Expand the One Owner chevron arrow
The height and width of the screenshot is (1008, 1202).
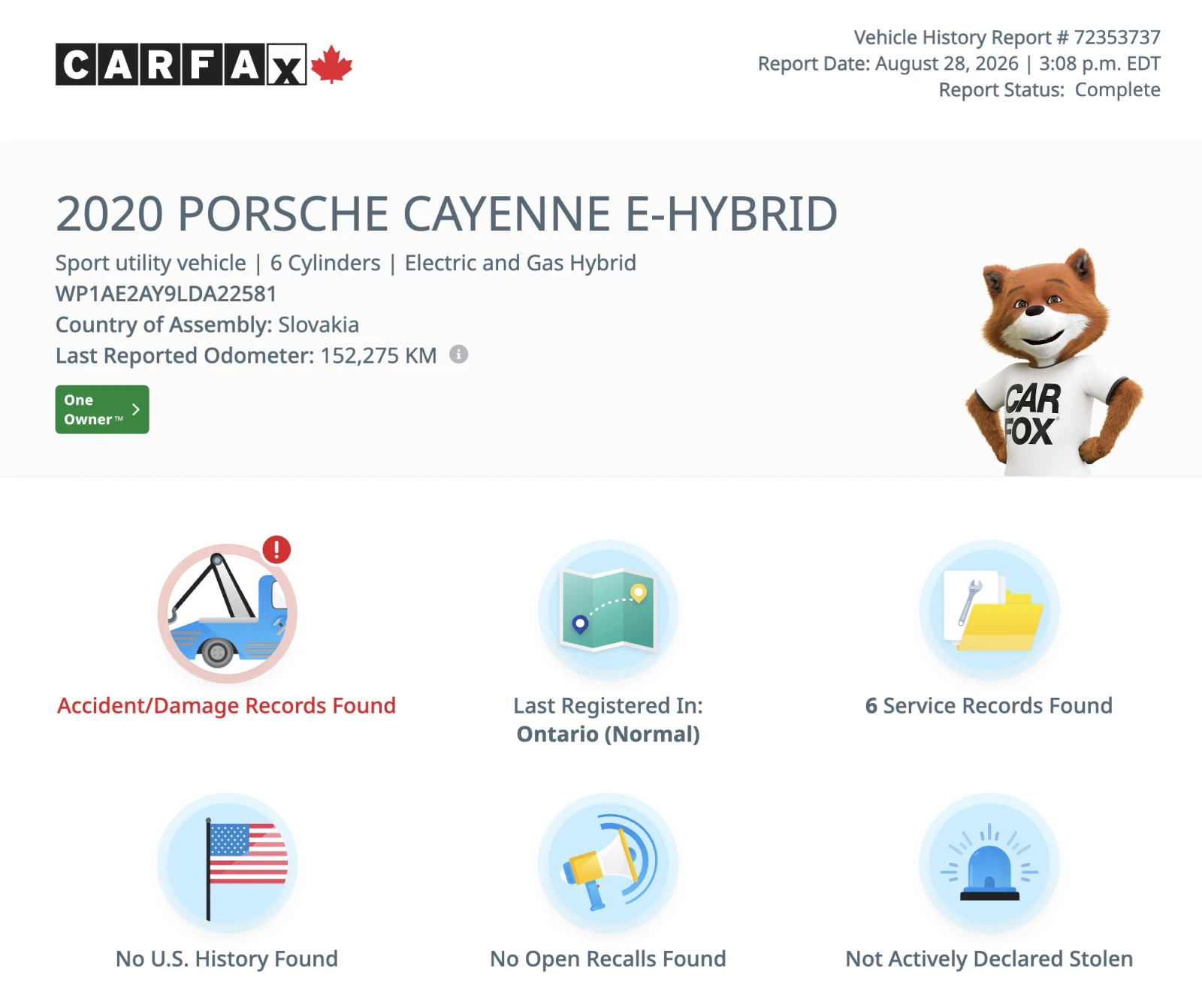point(136,409)
